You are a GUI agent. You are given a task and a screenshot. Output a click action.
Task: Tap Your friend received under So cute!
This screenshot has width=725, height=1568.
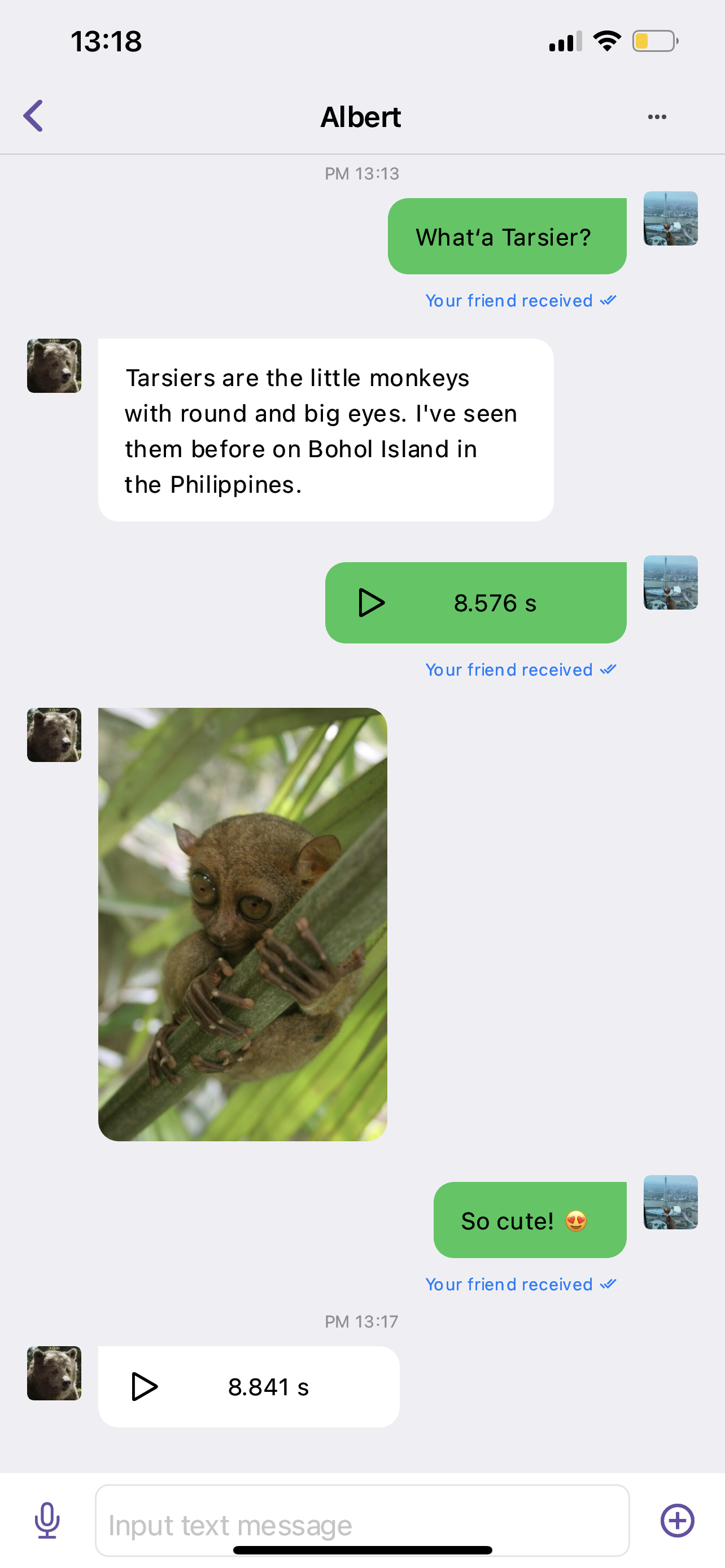pos(521,1284)
